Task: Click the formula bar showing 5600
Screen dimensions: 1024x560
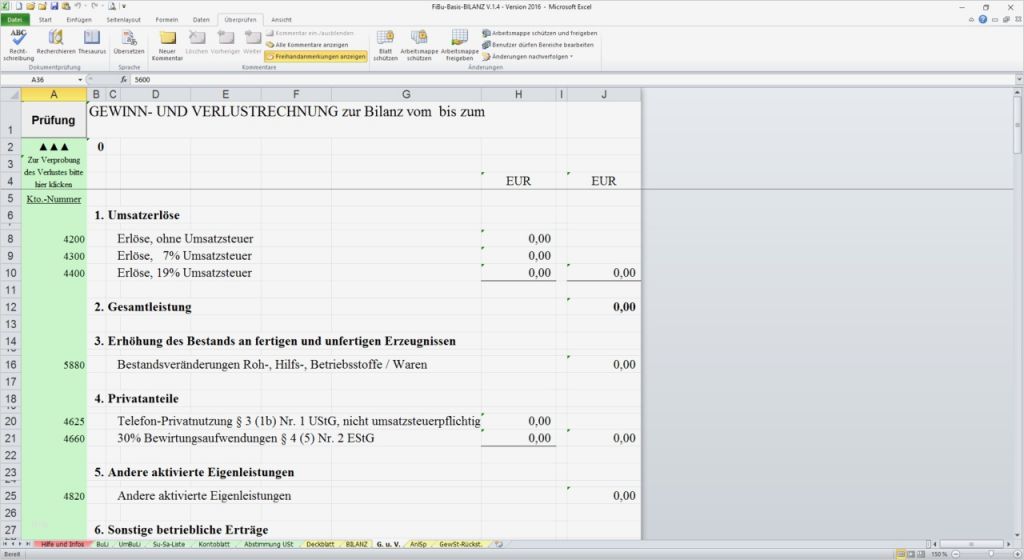Action: click(x=573, y=80)
